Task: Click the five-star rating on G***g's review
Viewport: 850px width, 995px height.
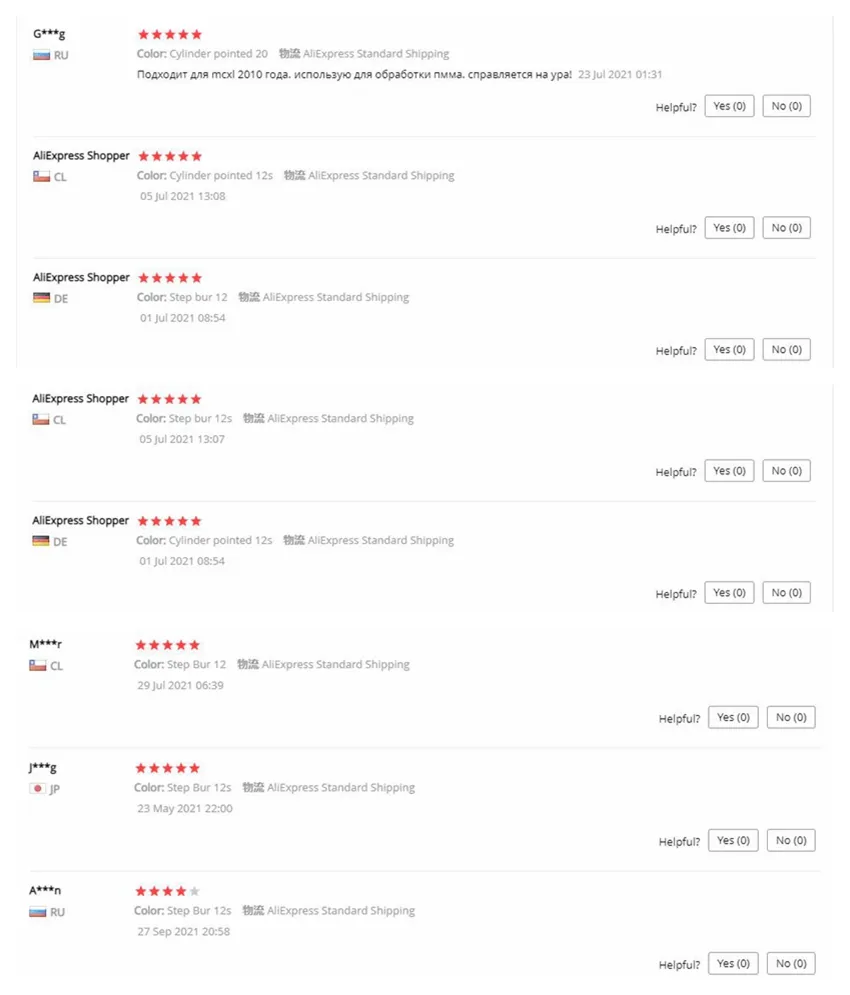Action: pos(169,34)
